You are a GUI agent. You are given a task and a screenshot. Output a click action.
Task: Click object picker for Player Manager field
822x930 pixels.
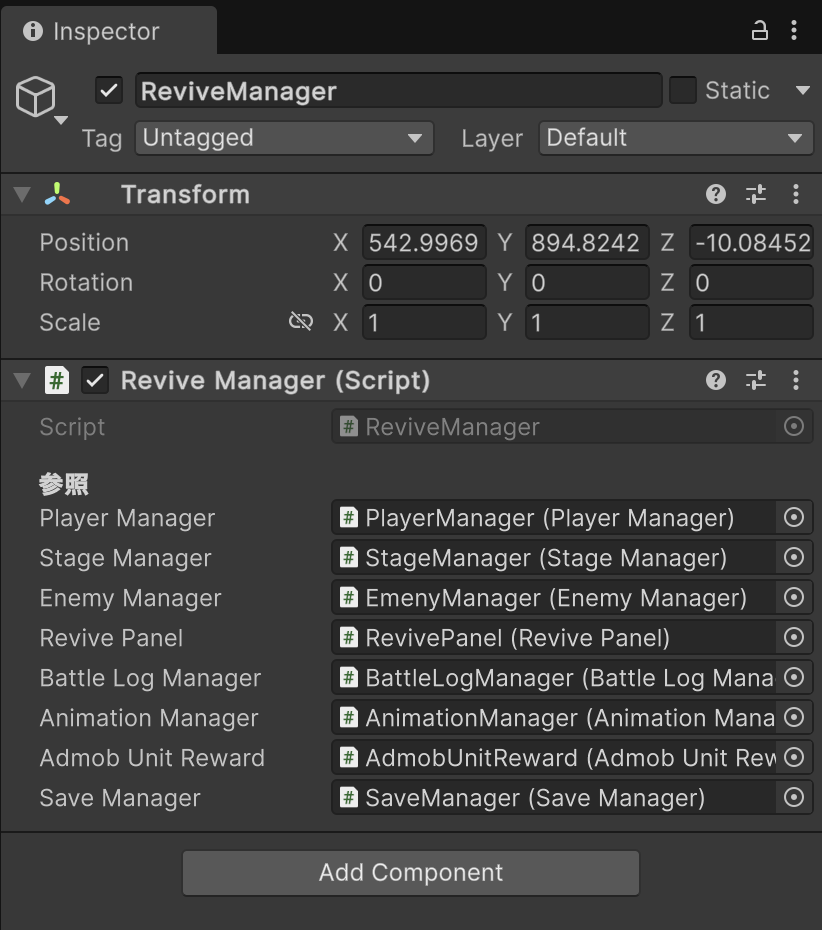click(x=794, y=518)
